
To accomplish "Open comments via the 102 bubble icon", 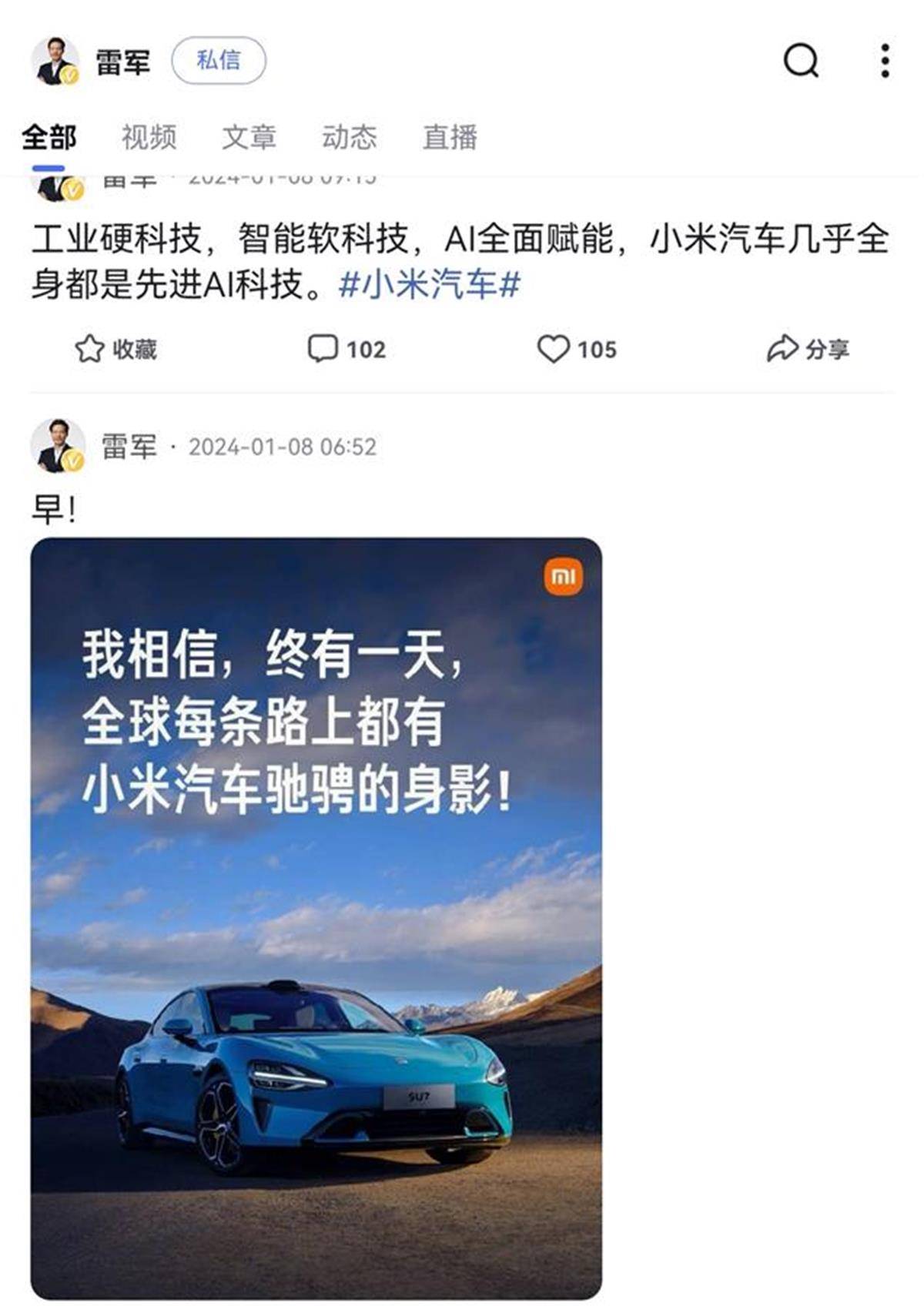I will click(323, 348).
